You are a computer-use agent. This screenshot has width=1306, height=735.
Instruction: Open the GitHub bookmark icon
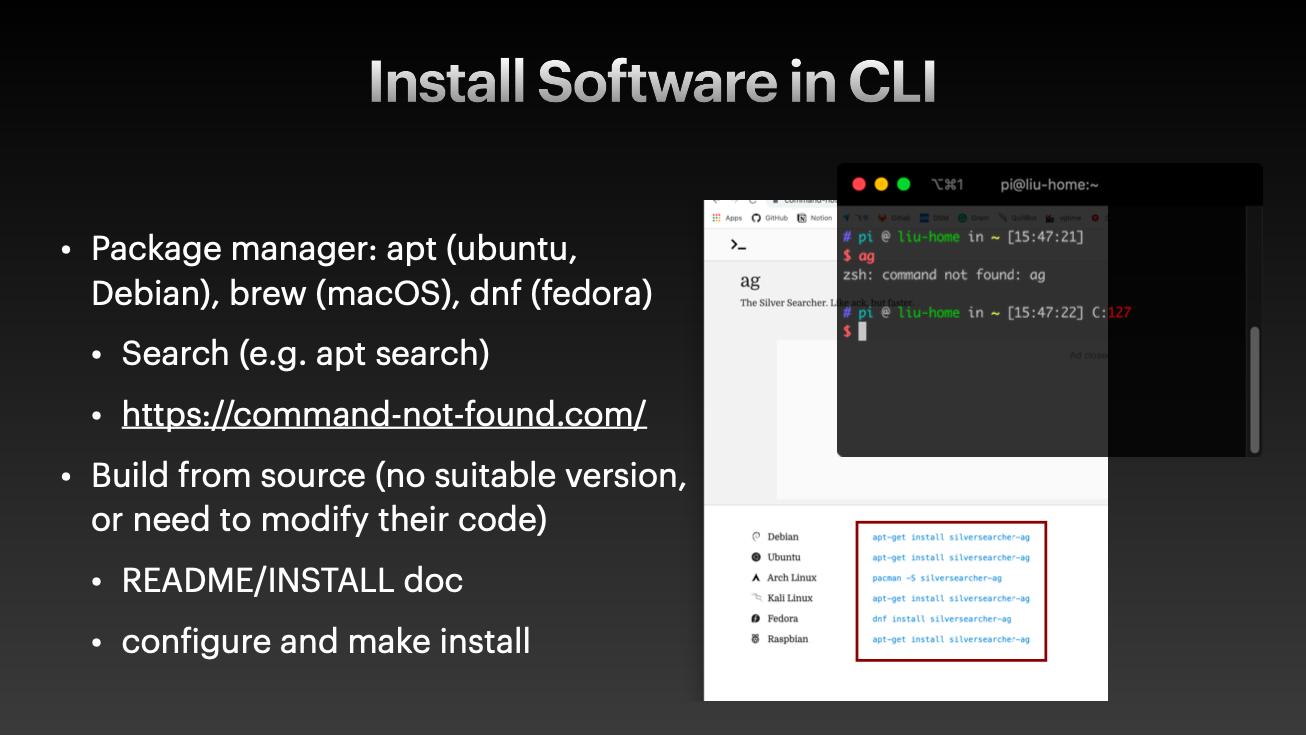coord(756,218)
